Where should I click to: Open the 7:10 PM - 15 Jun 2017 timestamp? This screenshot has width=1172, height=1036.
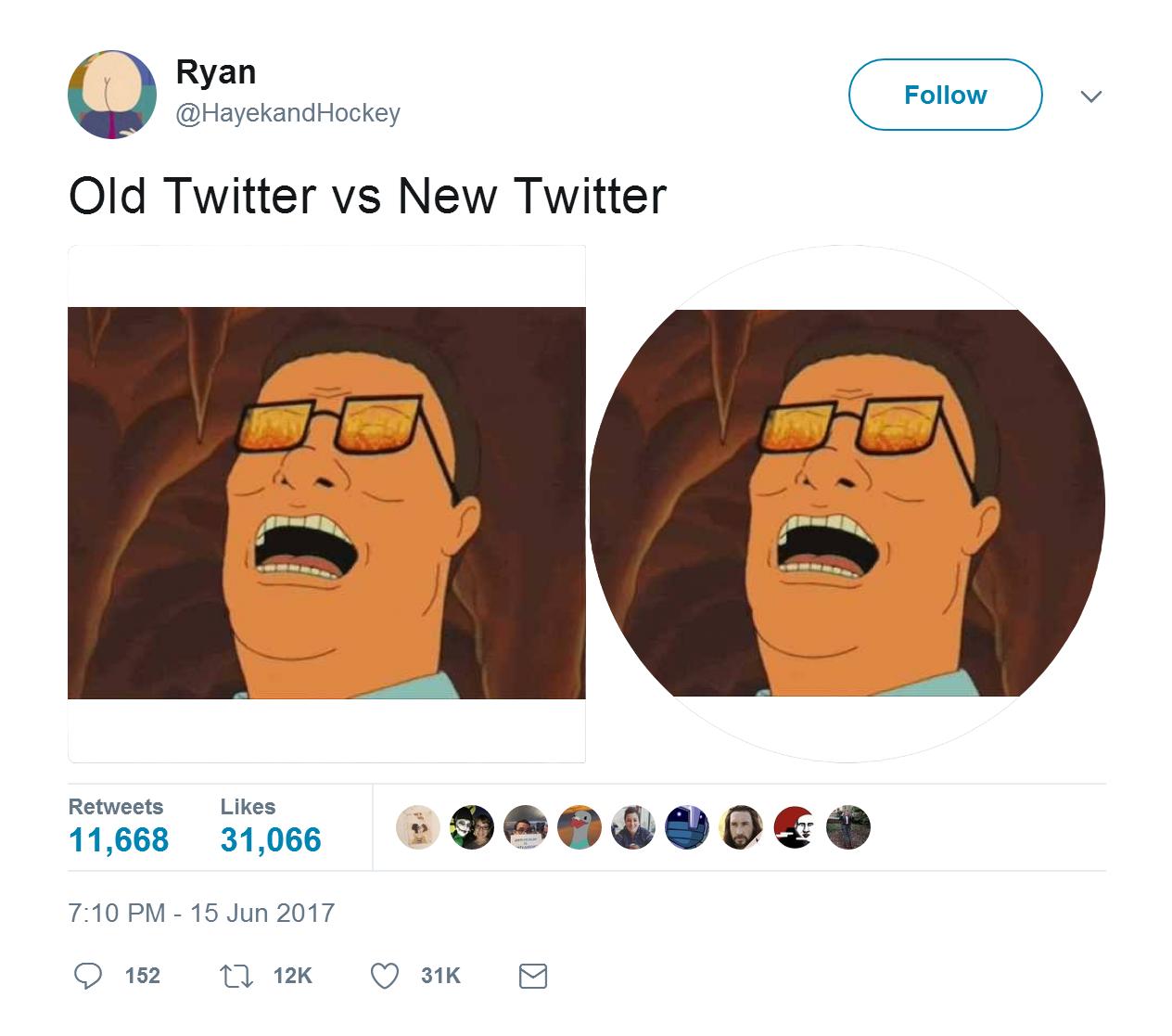(201, 913)
